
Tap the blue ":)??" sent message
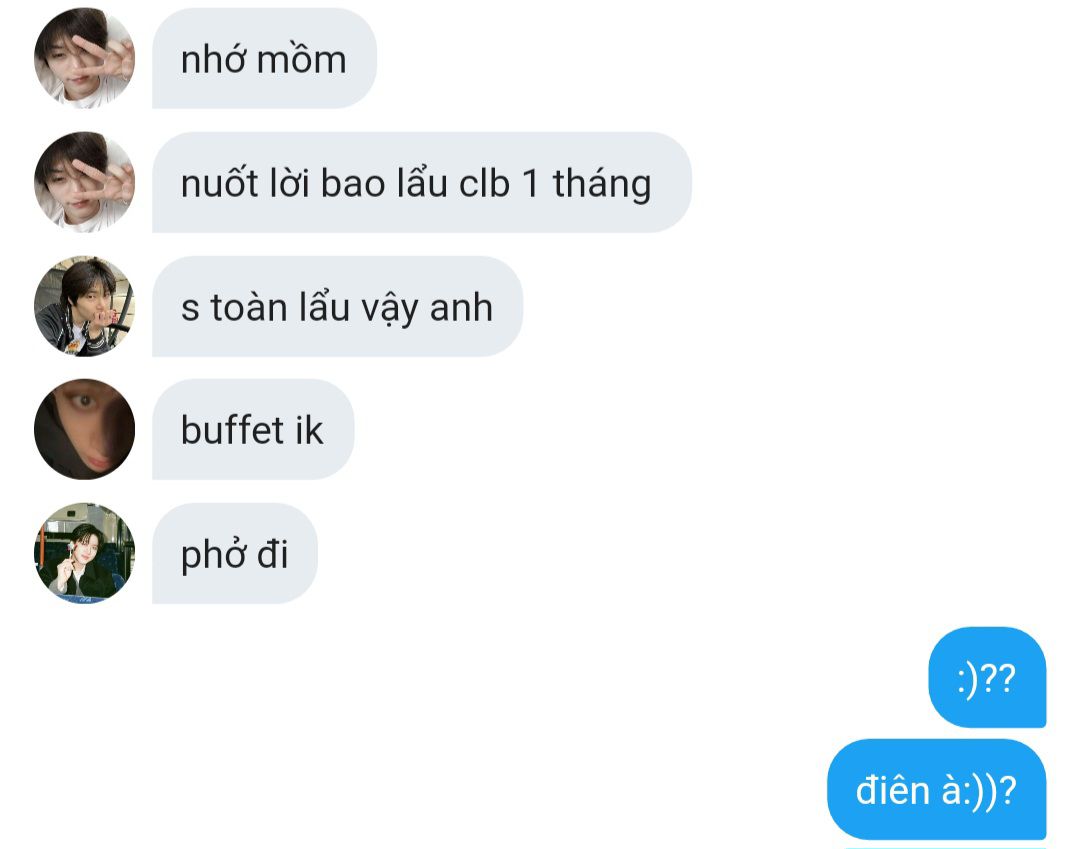[x=987, y=677]
